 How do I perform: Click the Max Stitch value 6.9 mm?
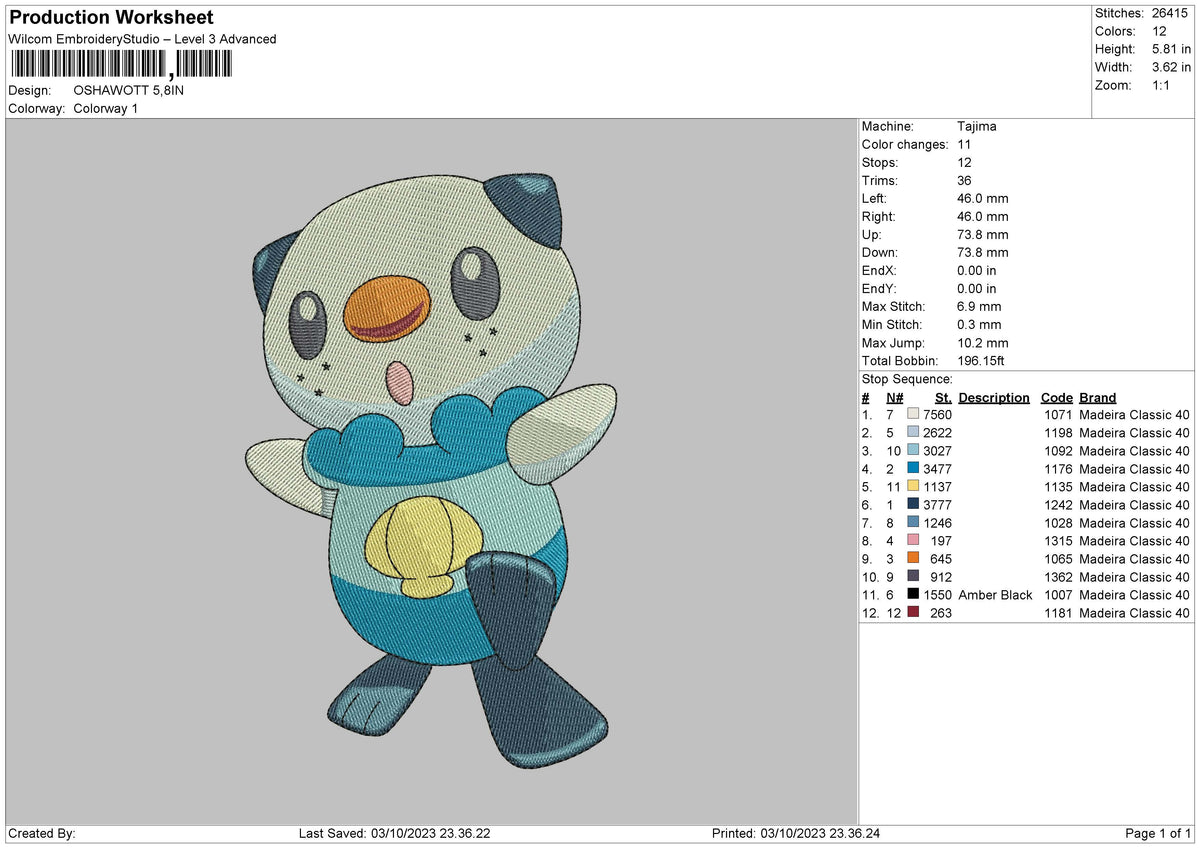[979, 306]
